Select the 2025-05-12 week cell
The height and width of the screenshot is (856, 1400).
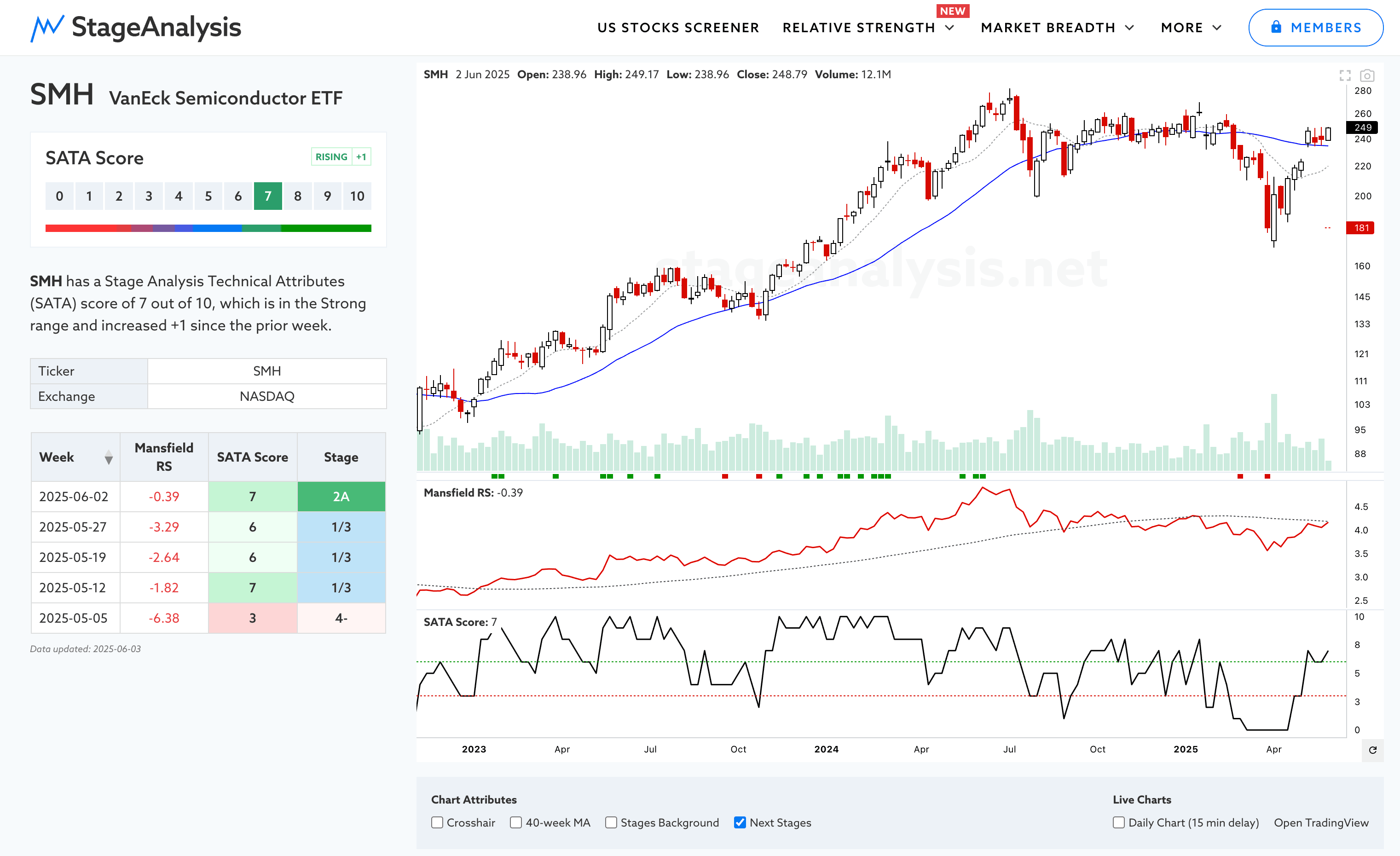75,588
